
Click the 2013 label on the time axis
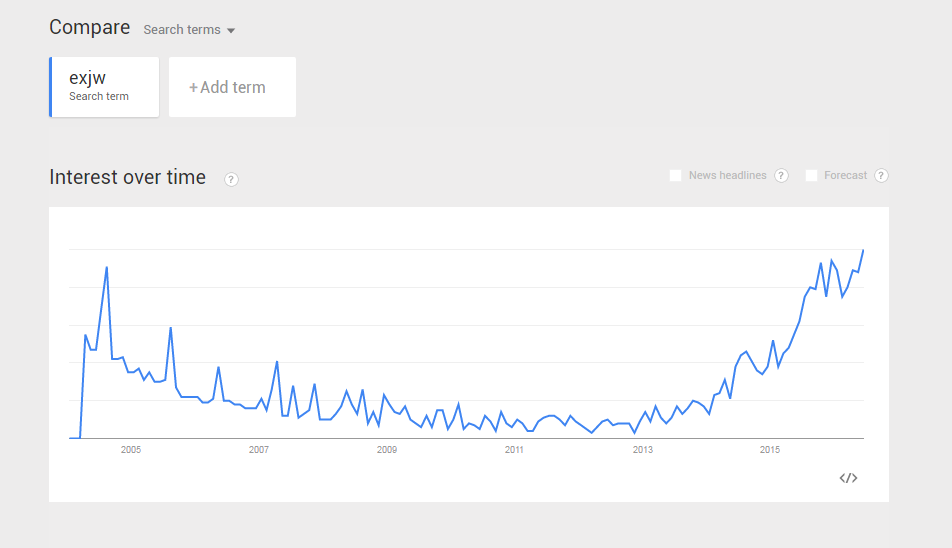pyautogui.click(x=642, y=450)
